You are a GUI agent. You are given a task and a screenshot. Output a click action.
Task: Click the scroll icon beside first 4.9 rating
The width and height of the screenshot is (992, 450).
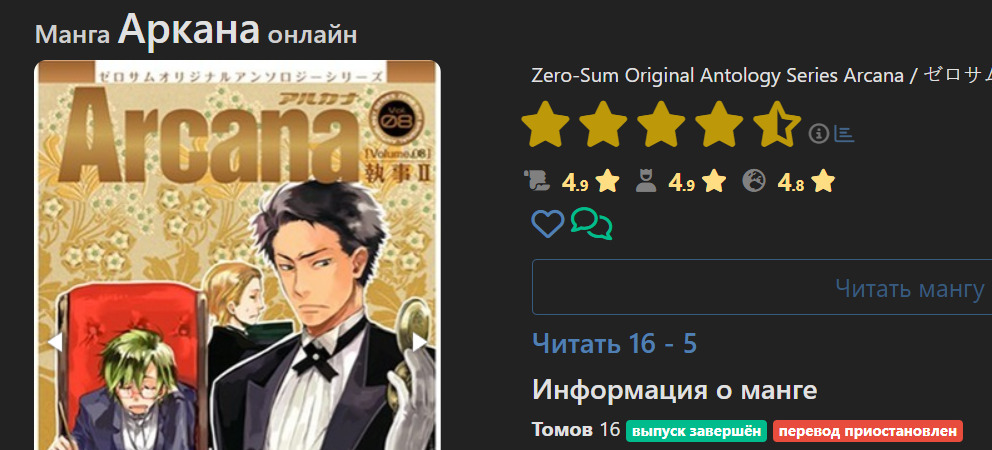(x=536, y=182)
